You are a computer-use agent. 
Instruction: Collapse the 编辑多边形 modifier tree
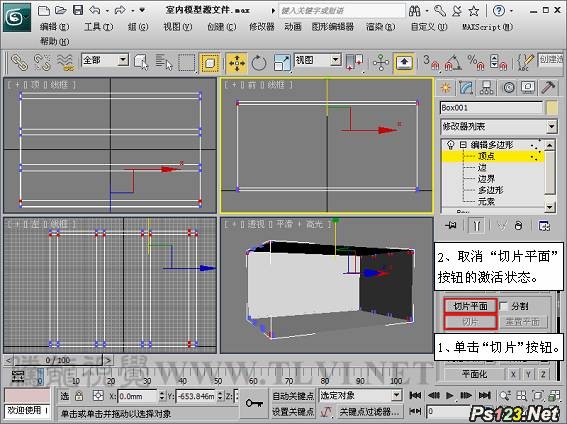point(463,145)
